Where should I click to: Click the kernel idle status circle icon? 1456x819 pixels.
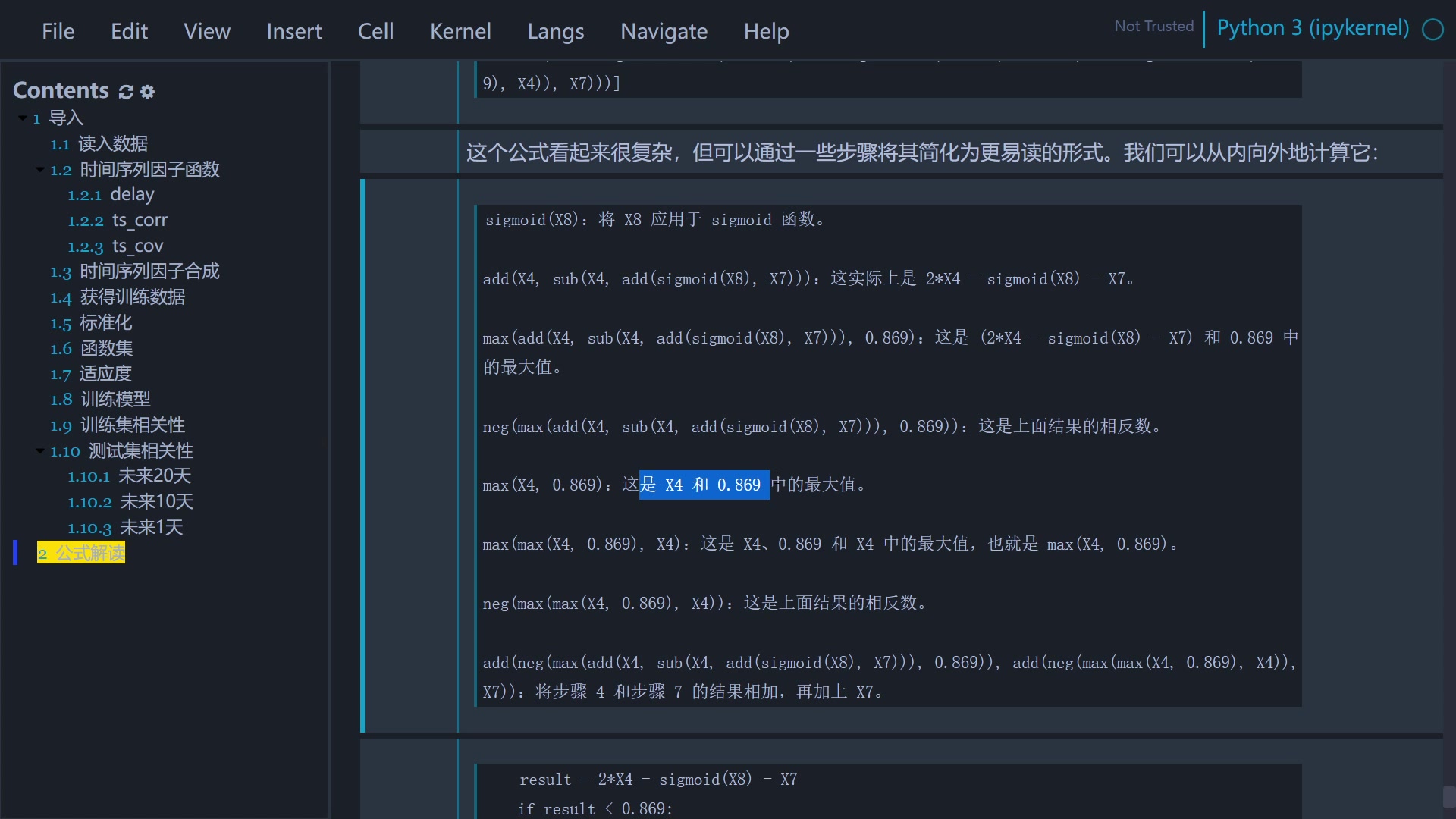click(1432, 30)
